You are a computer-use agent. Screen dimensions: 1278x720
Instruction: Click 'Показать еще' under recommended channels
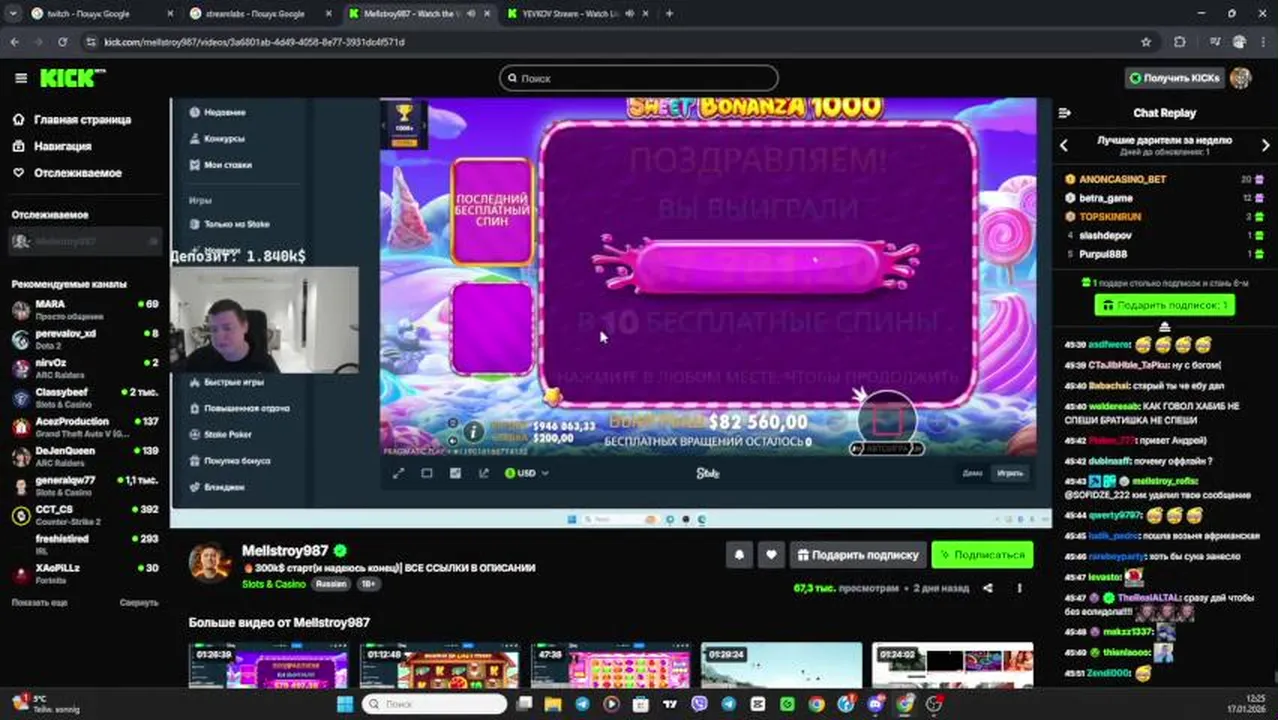click(40, 603)
